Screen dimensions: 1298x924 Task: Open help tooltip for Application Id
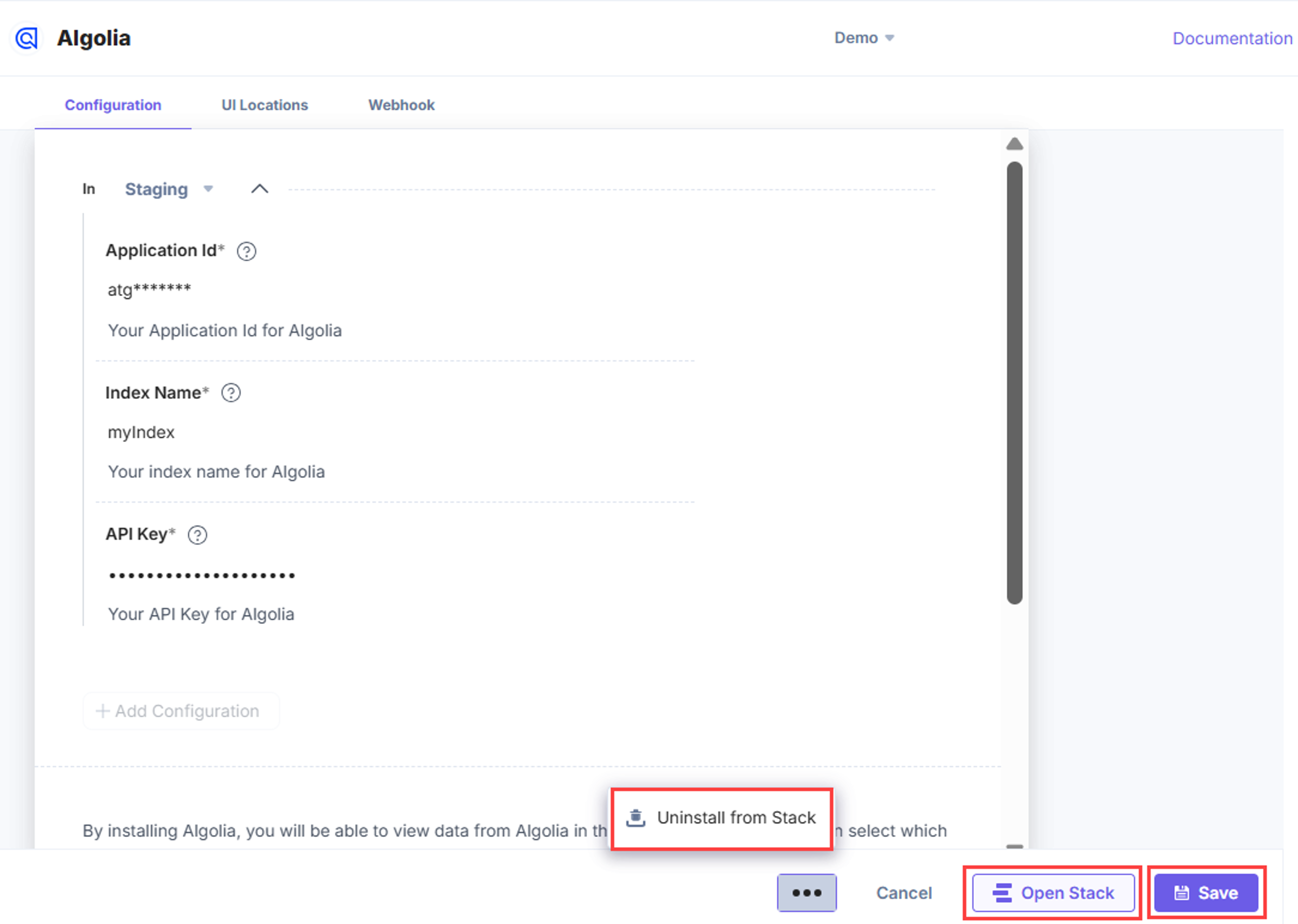(246, 251)
